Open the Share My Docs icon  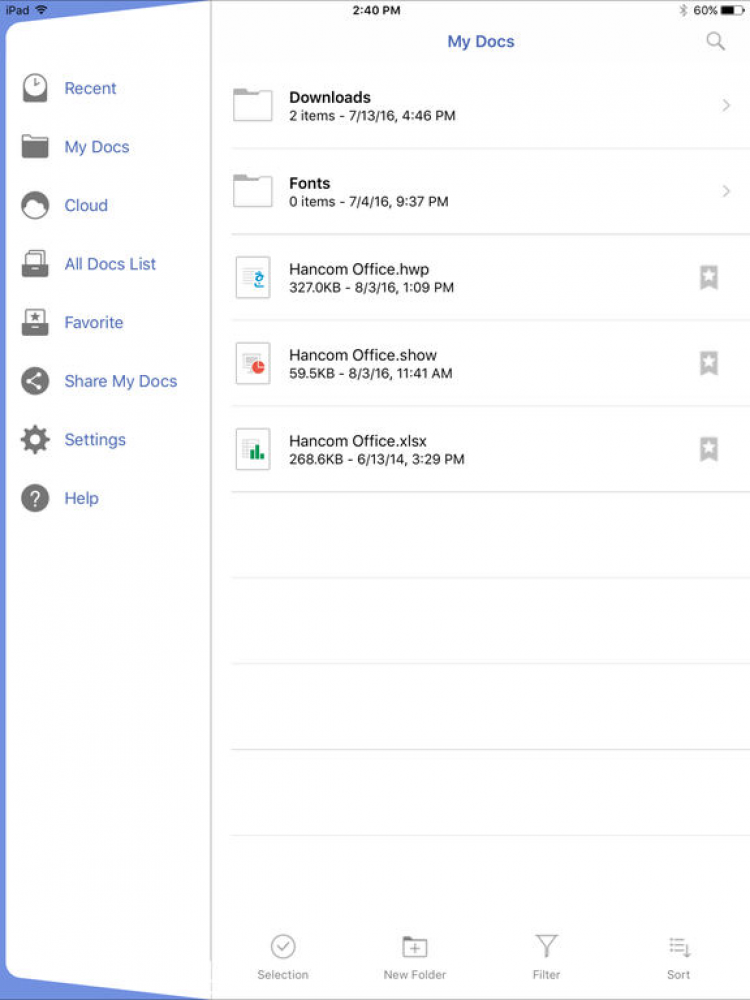coord(35,381)
